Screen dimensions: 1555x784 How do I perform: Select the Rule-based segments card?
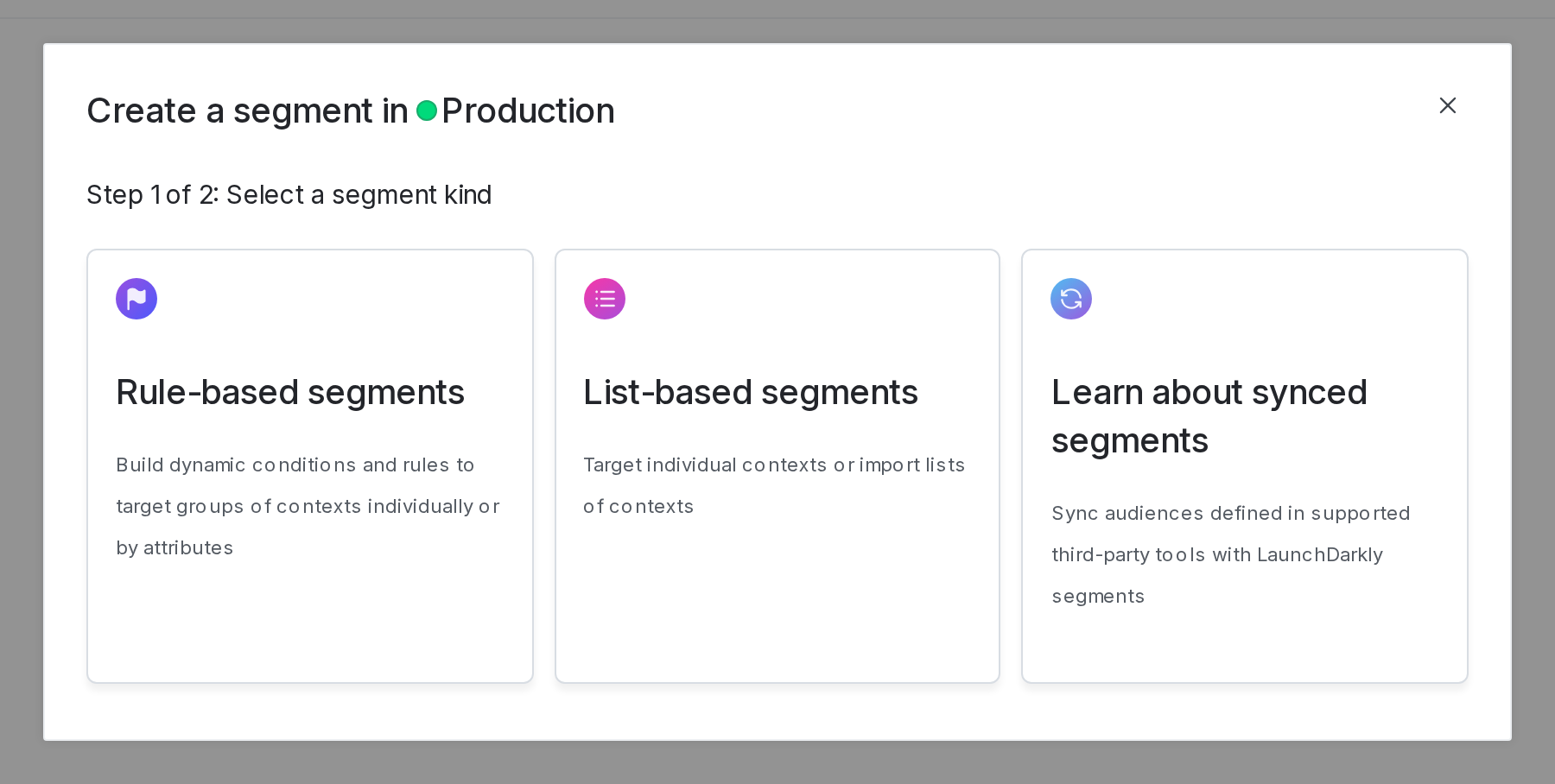coord(309,466)
